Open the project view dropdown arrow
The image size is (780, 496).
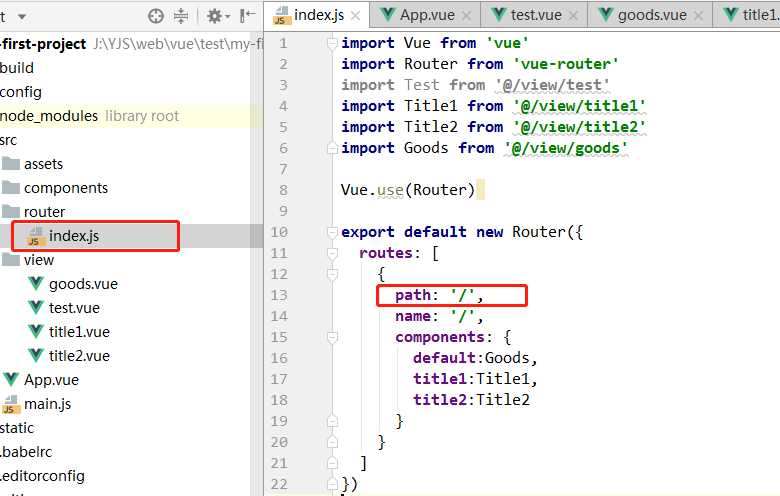coord(22,17)
